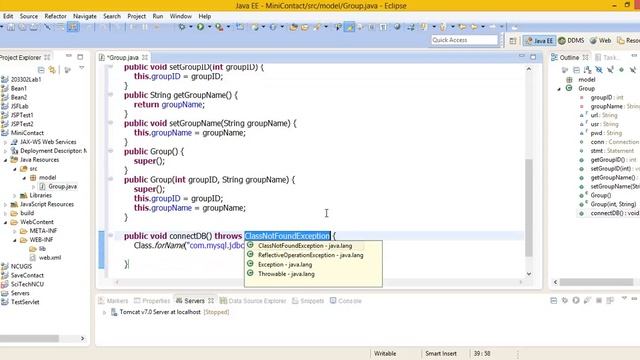Expand the Libraries node

pos(15,196)
